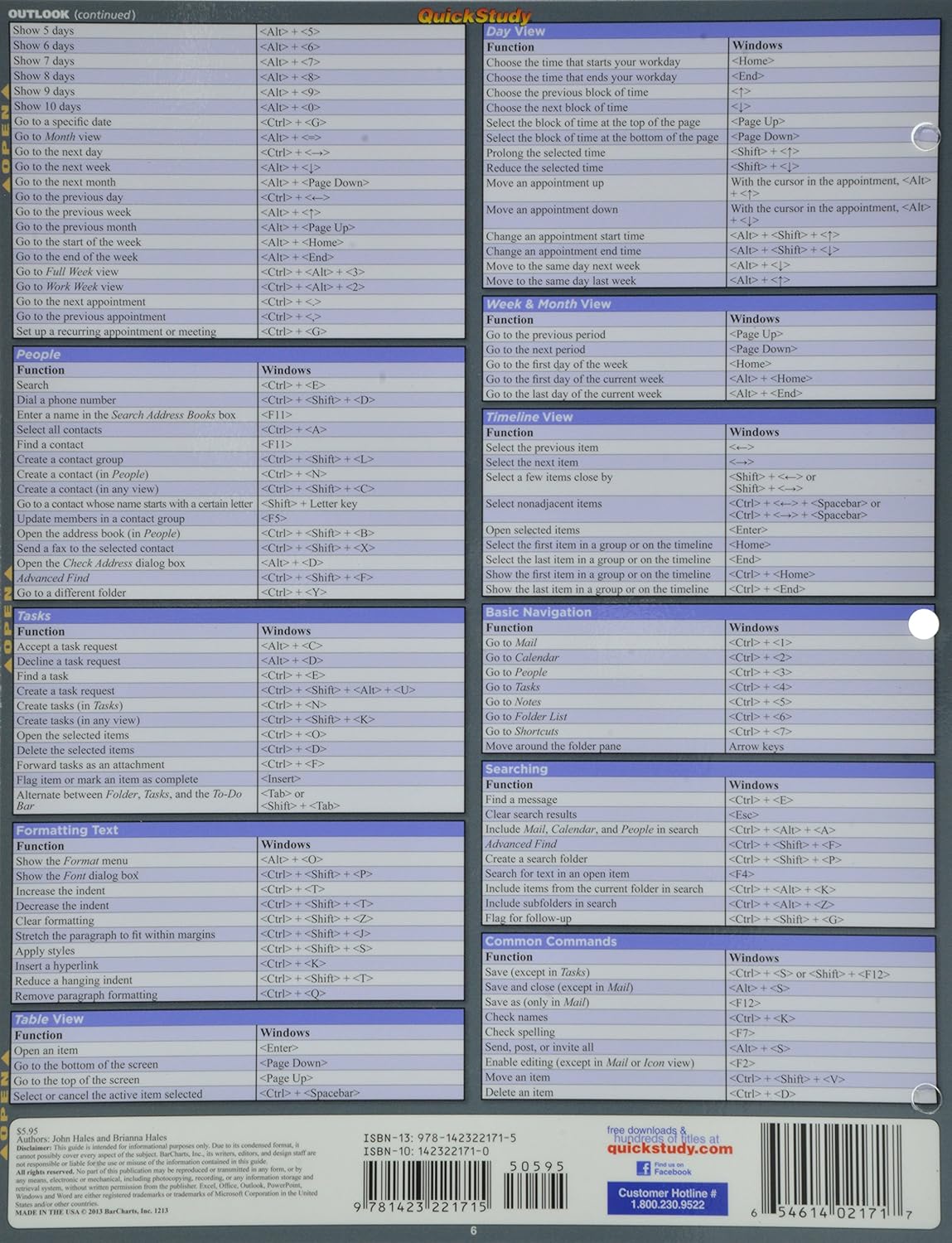This screenshot has width=952, height=1243.
Task: Select the 'Show 5 days' row
Action: click(x=239, y=31)
